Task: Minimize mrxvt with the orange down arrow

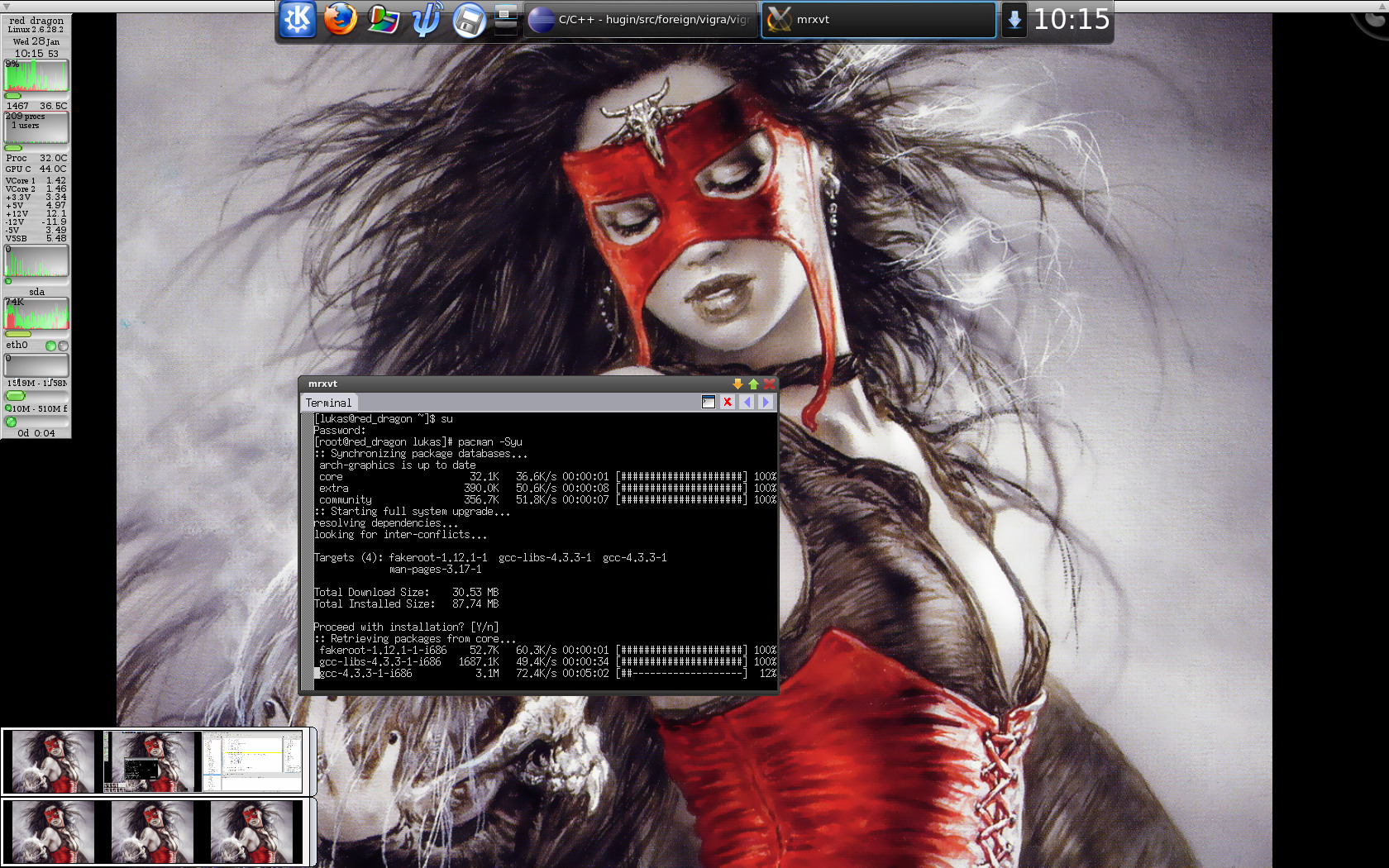Action: pos(737,384)
